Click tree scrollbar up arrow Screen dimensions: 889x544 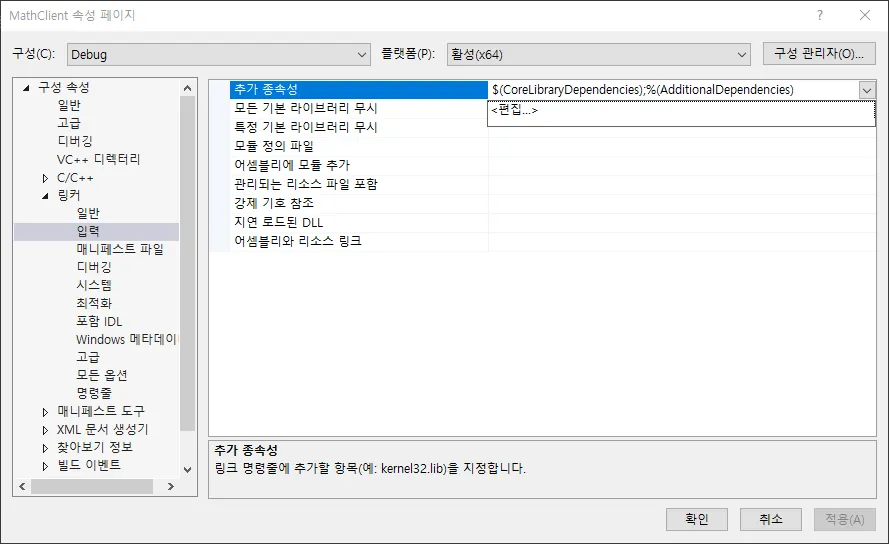click(188, 88)
